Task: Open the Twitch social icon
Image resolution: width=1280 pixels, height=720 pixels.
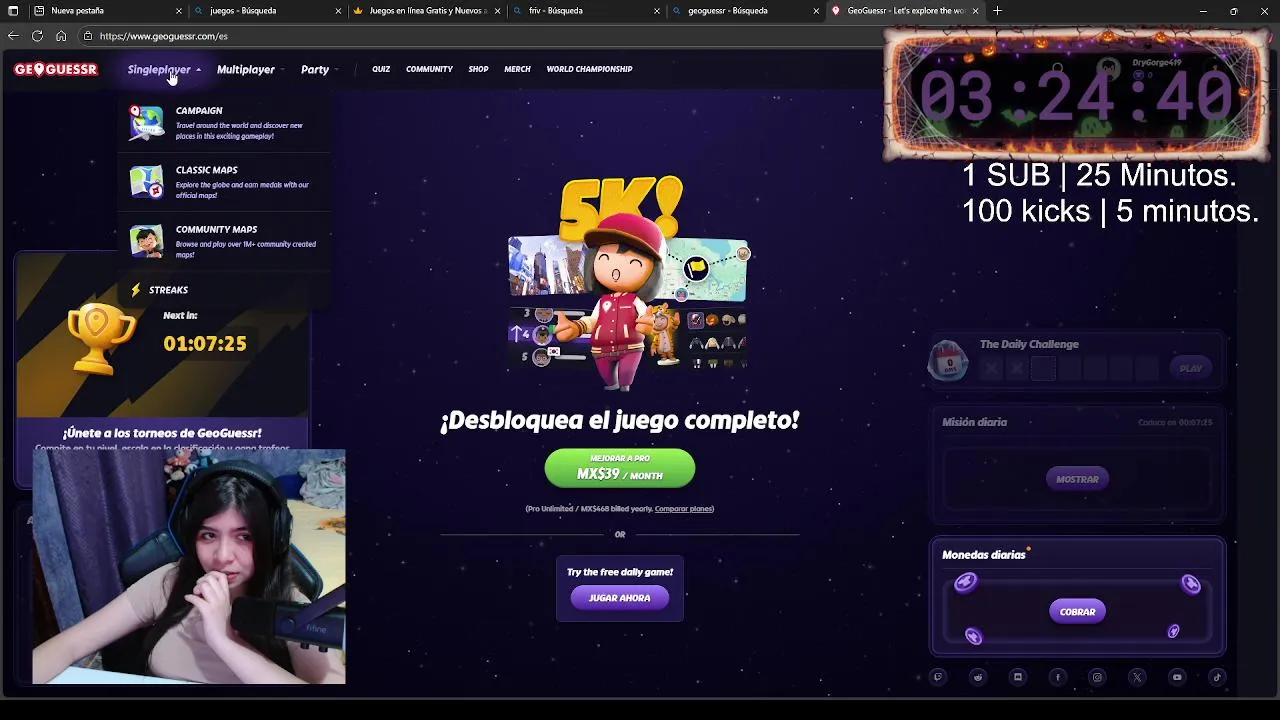Action: [x=938, y=677]
